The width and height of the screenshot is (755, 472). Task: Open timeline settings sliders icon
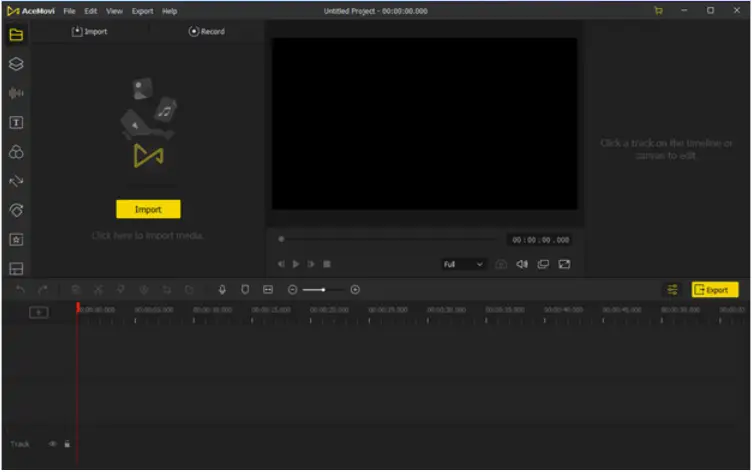pos(673,290)
